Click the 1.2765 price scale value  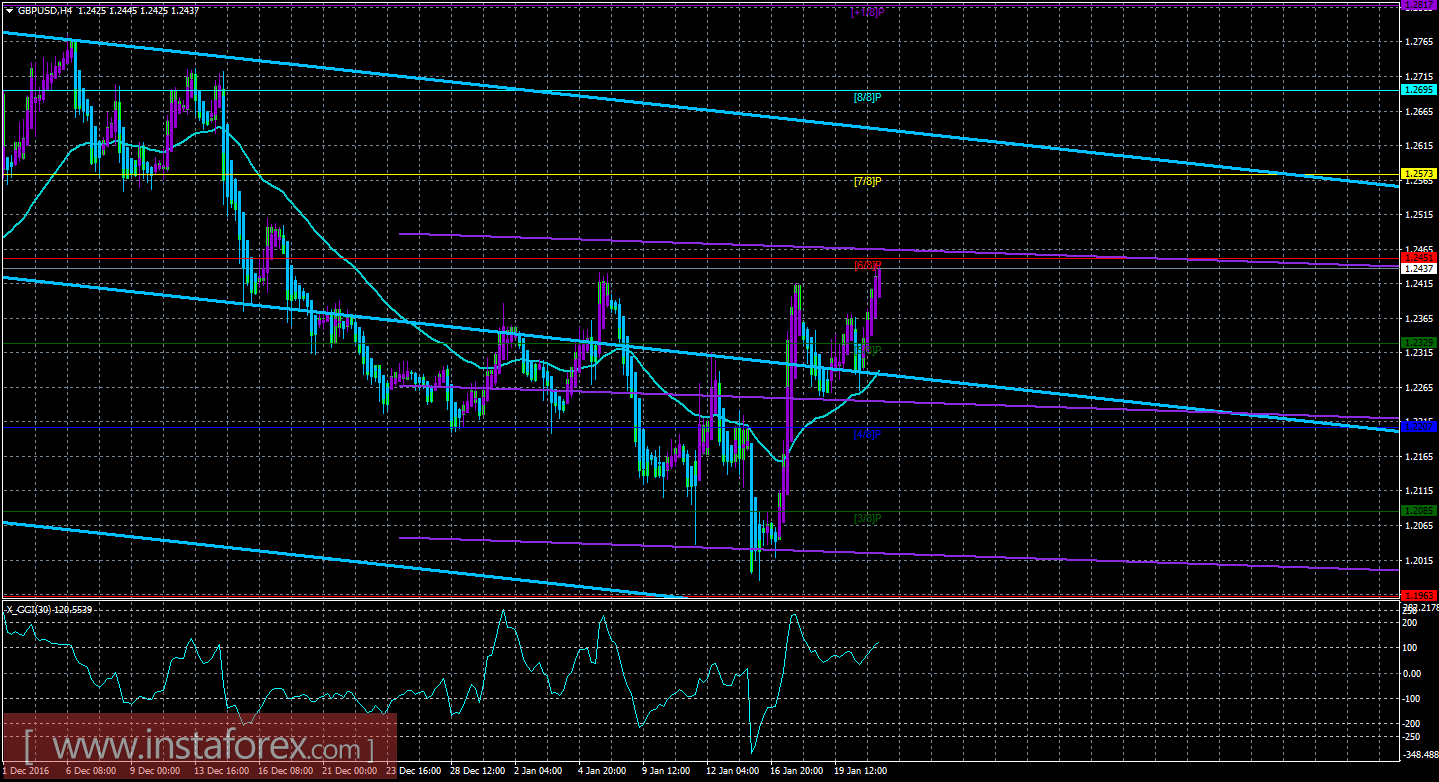pyautogui.click(x=1418, y=42)
